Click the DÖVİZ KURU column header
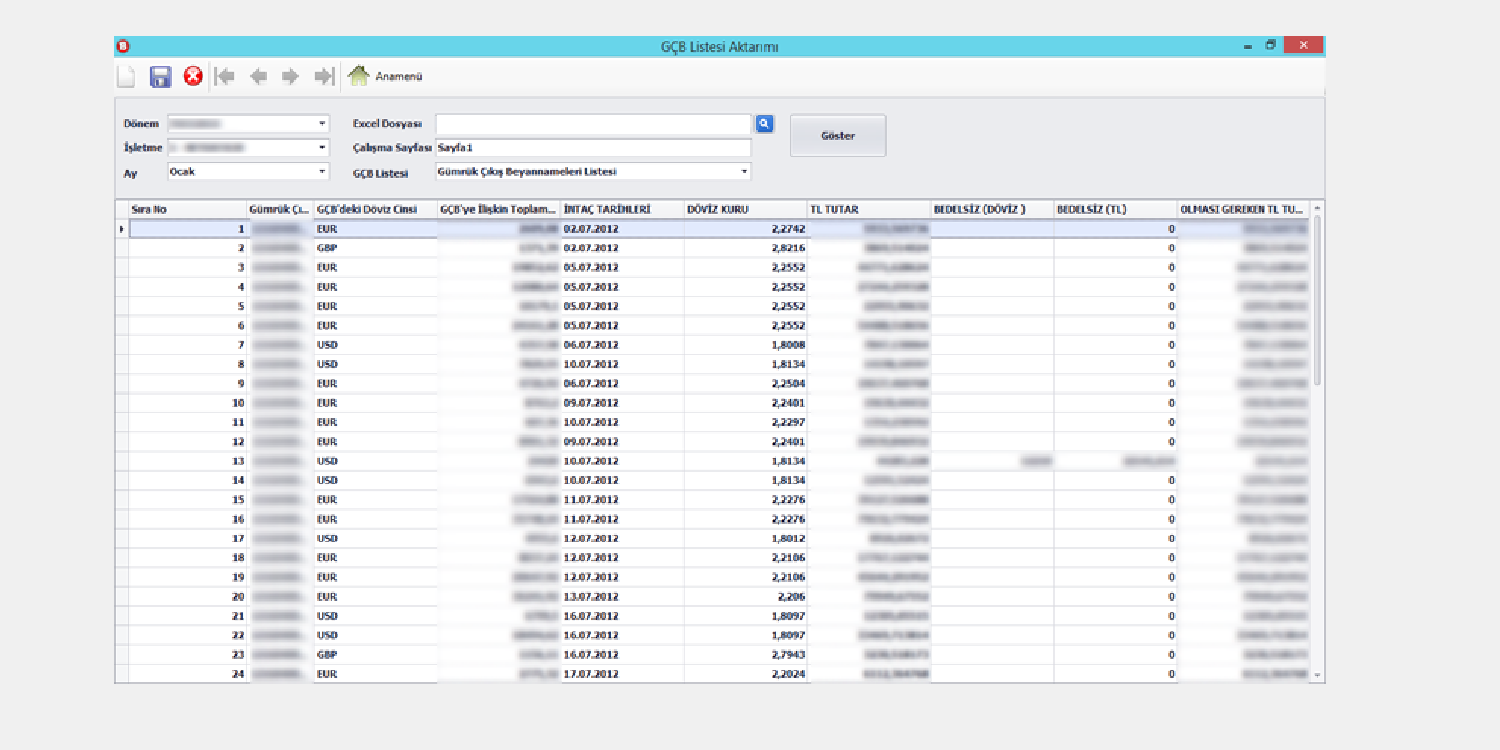1500x750 pixels. pos(744,210)
